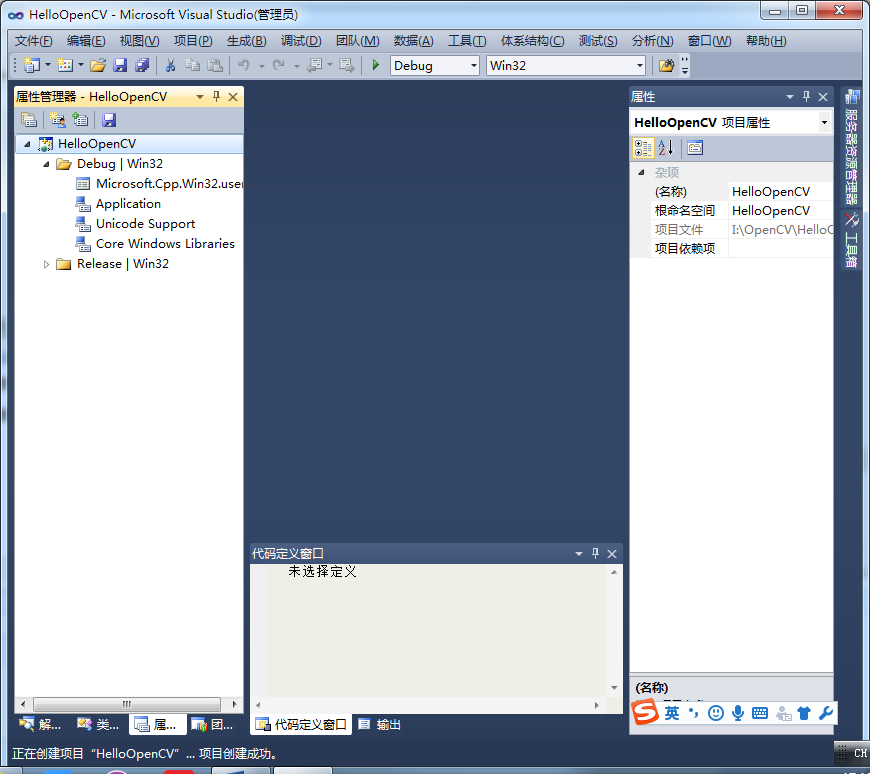Click the Property Manager's first toolbar icon
Image resolution: width=870 pixels, height=774 pixels.
coord(29,120)
